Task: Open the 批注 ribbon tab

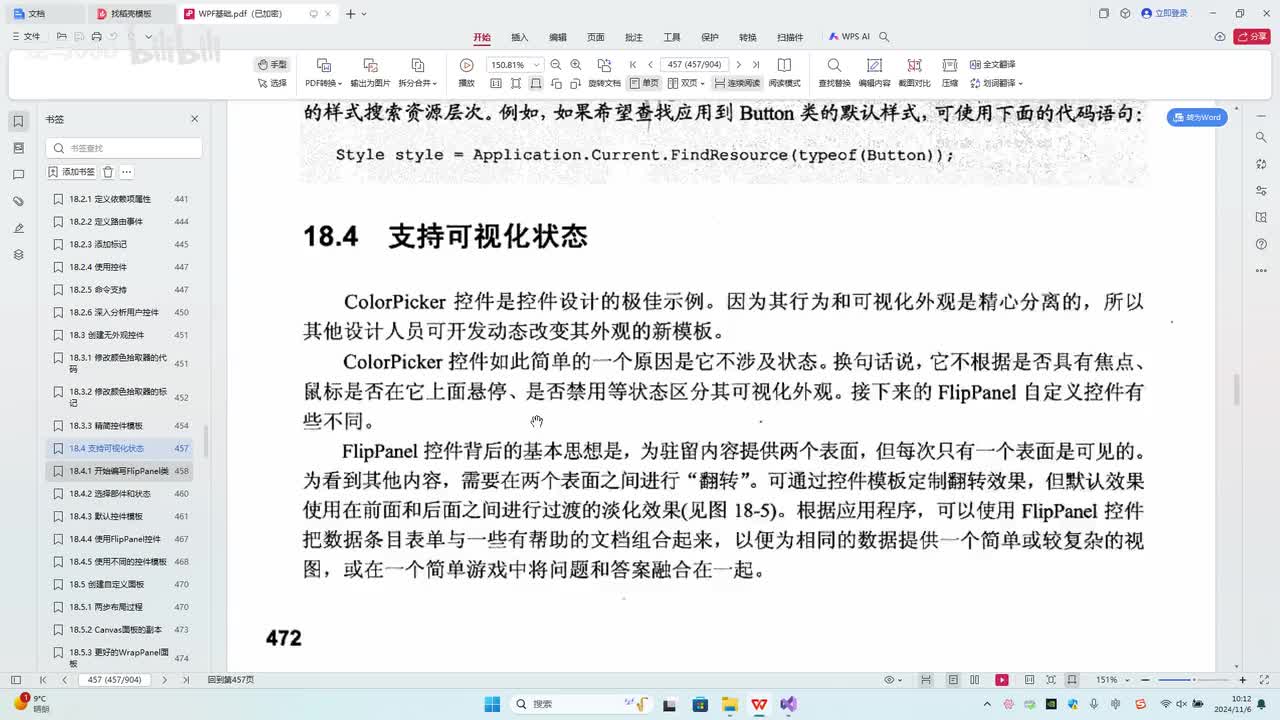Action: click(634, 37)
